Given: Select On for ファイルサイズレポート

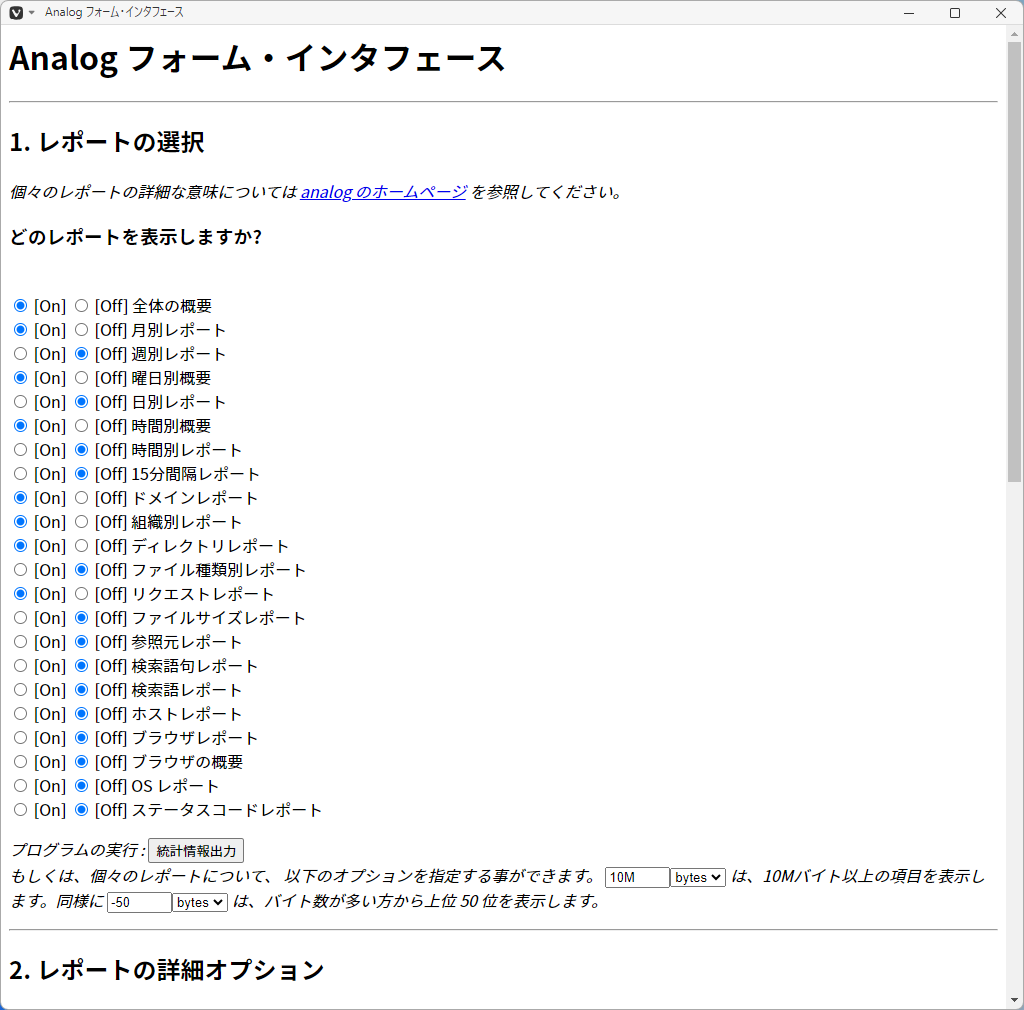Looking at the screenshot, I should coord(20,618).
